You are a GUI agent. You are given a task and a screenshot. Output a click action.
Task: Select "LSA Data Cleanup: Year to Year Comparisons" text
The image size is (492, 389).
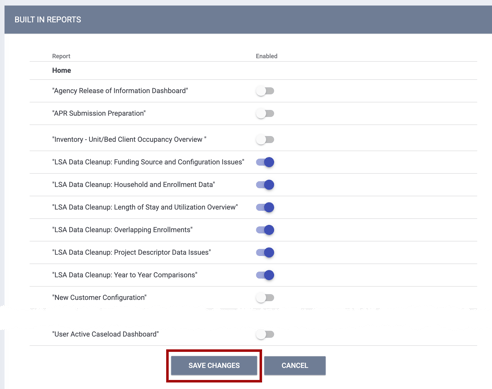point(125,275)
